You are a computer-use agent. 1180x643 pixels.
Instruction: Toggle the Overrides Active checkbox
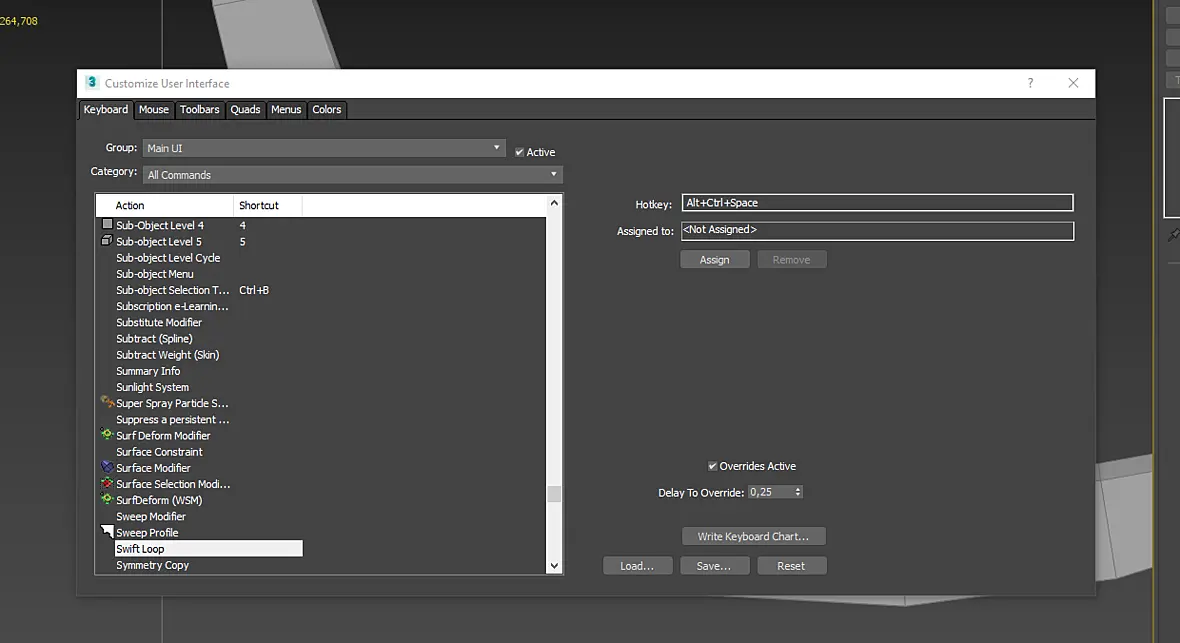712,466
